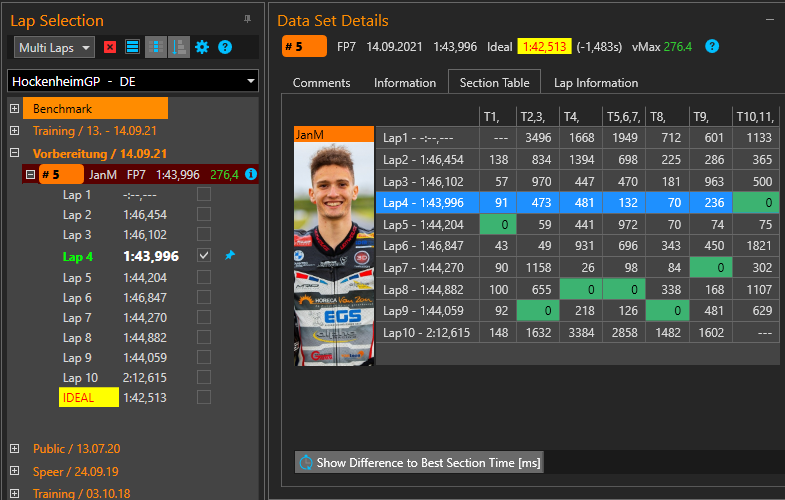Click the red X clear selection icon
This screenshot has height=500, width=785.
click(110, 47)
